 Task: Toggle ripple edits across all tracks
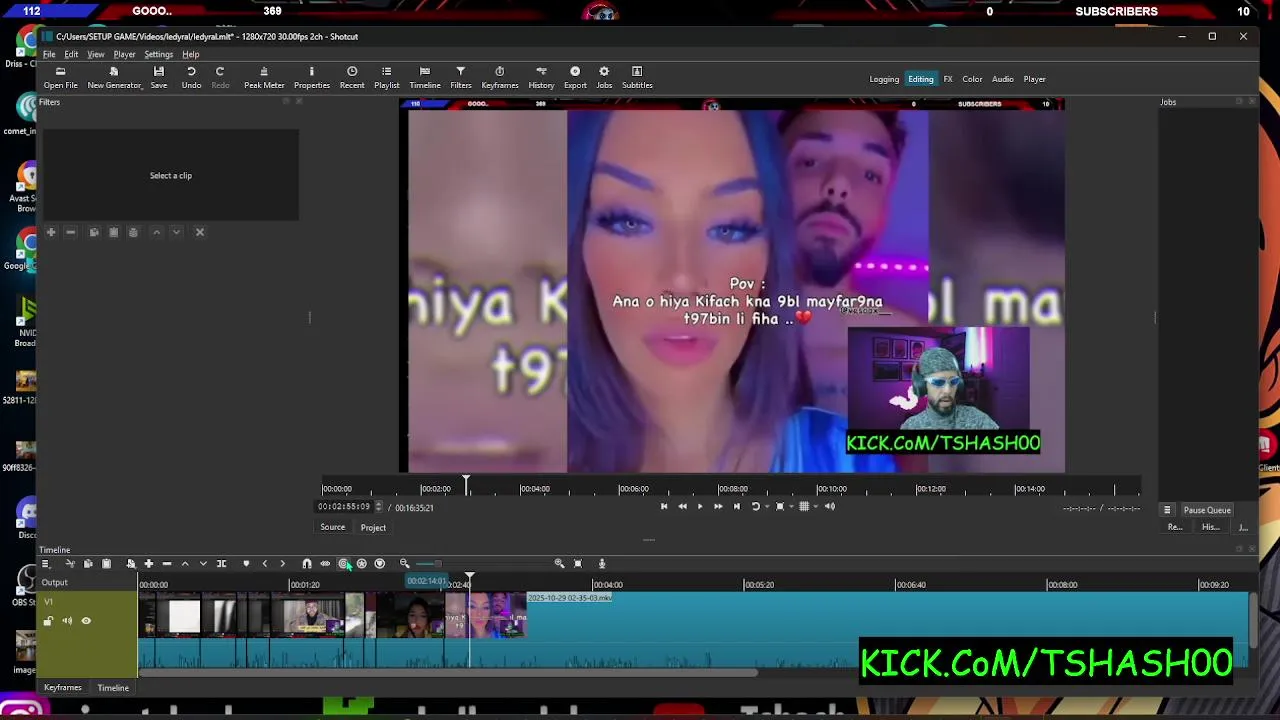pyautogui.click(x=361, y=564)
